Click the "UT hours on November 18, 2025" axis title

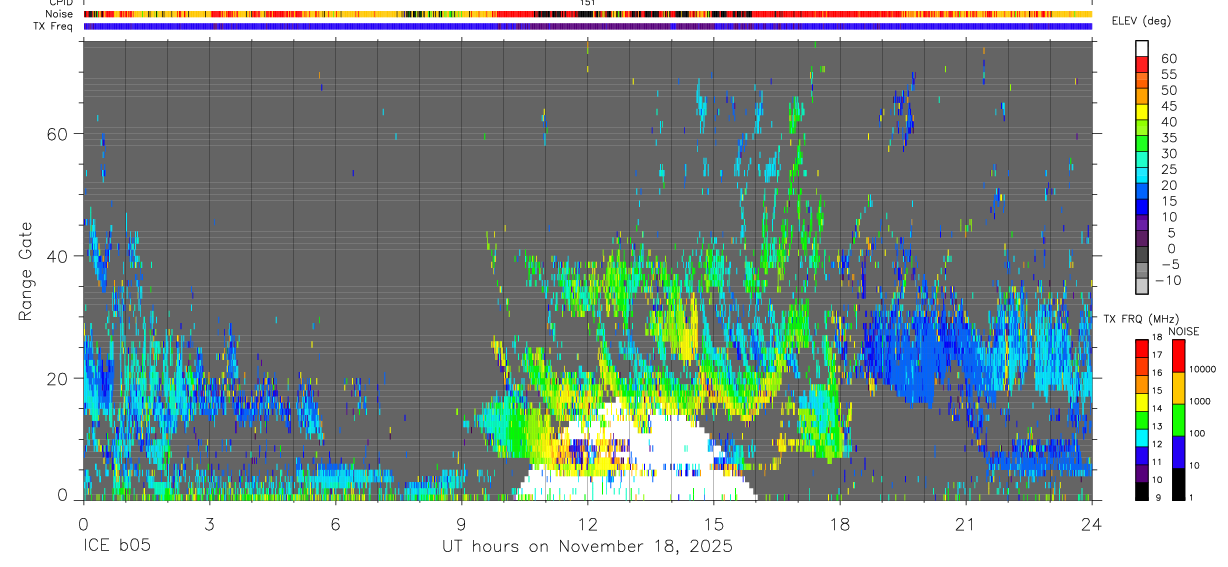point(588,547)
